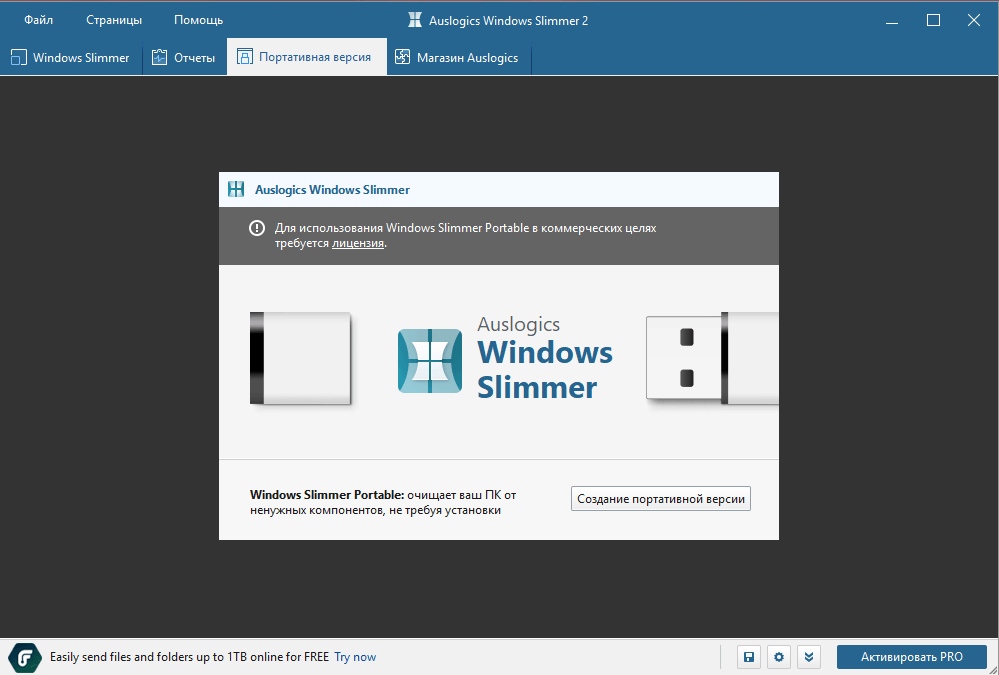Screen dimensions: 999x675
Task: Click the FileWhopper promo icon
Action: point(25,657)
